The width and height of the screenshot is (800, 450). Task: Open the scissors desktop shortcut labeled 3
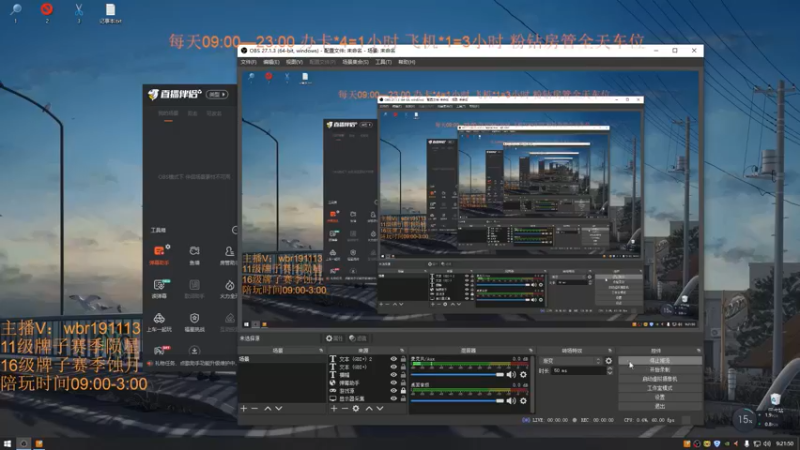[x=79, y=13]
